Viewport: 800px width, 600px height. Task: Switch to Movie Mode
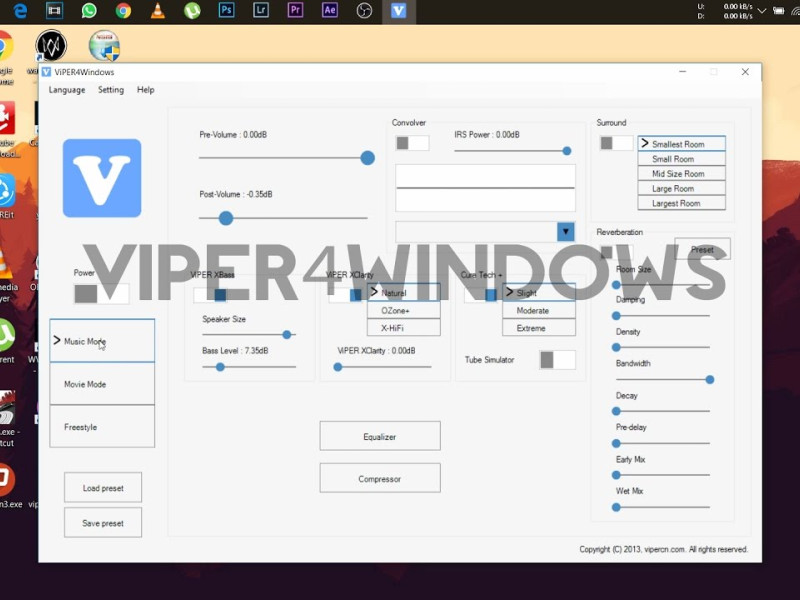(x=102, y=384)
